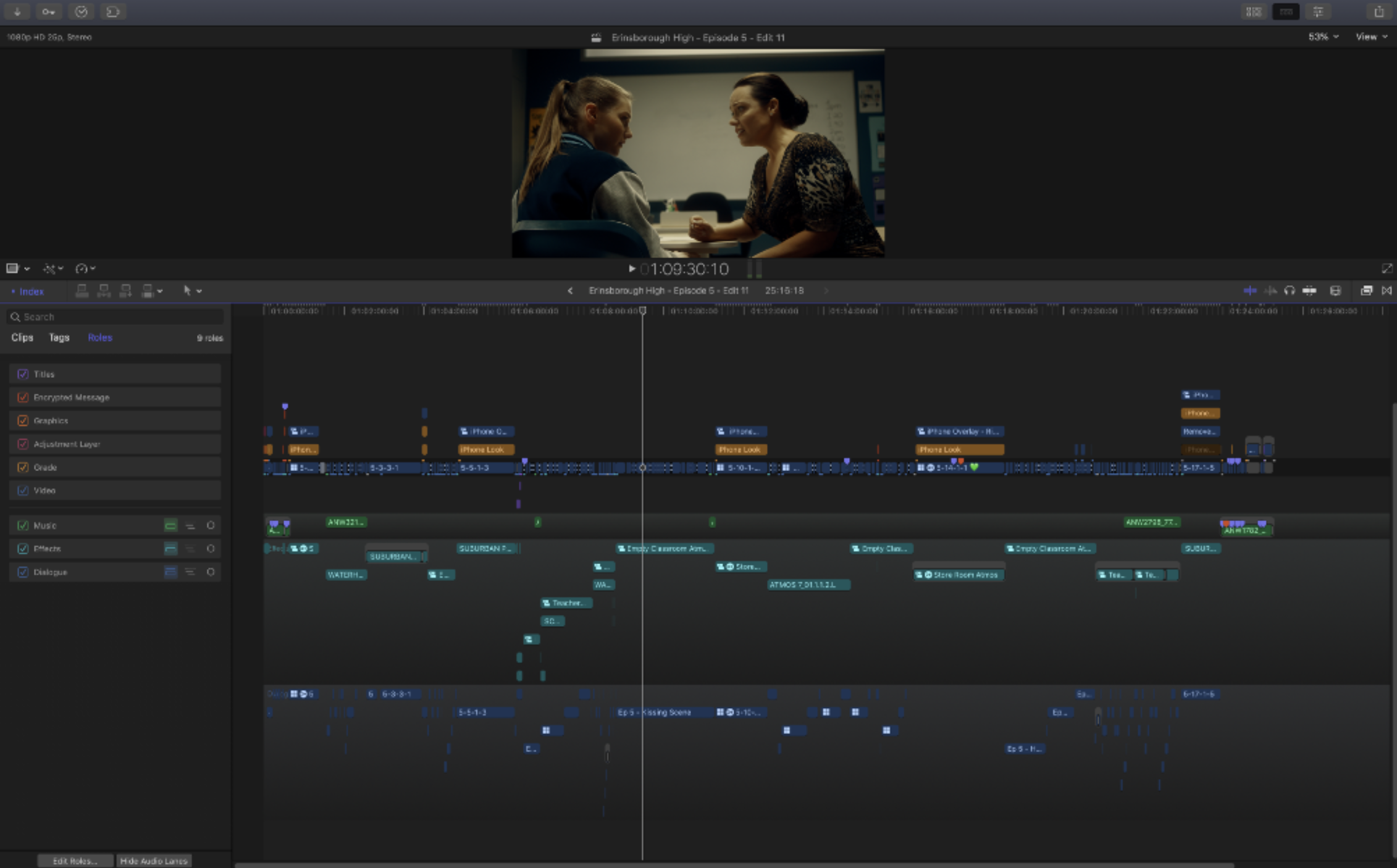Switch to the Tags tab
The width and height of the screenshot is (1397, 868).
point(59,338)
